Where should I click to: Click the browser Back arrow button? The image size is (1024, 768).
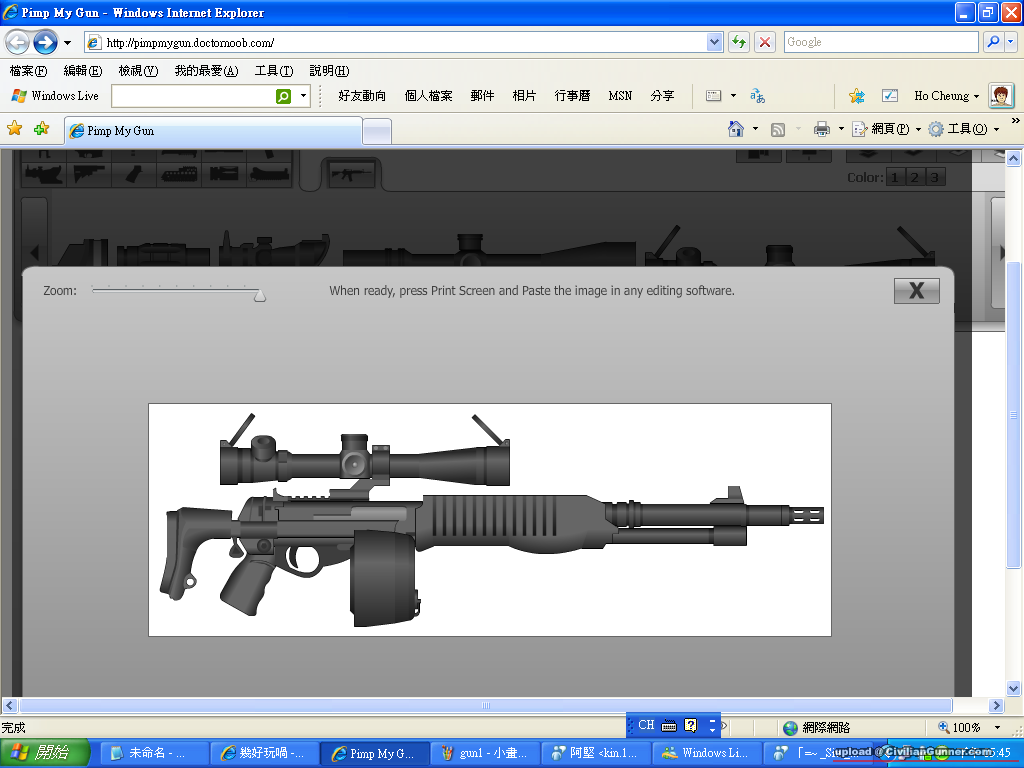(18, 42)
